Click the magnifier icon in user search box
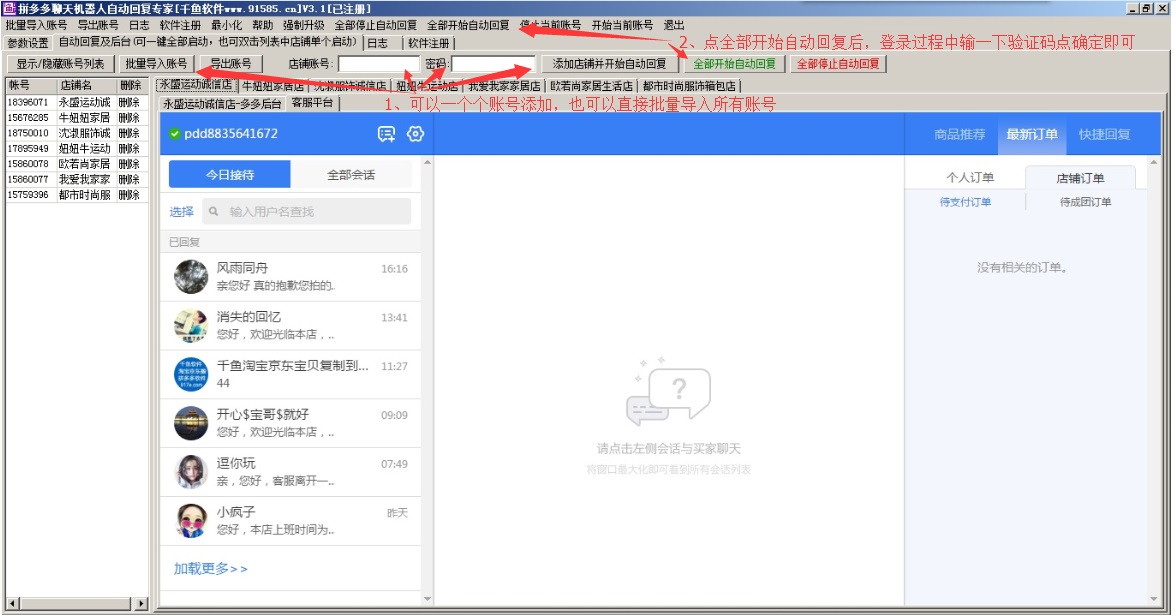The image size is (1176, 615). tap(212, 211)
